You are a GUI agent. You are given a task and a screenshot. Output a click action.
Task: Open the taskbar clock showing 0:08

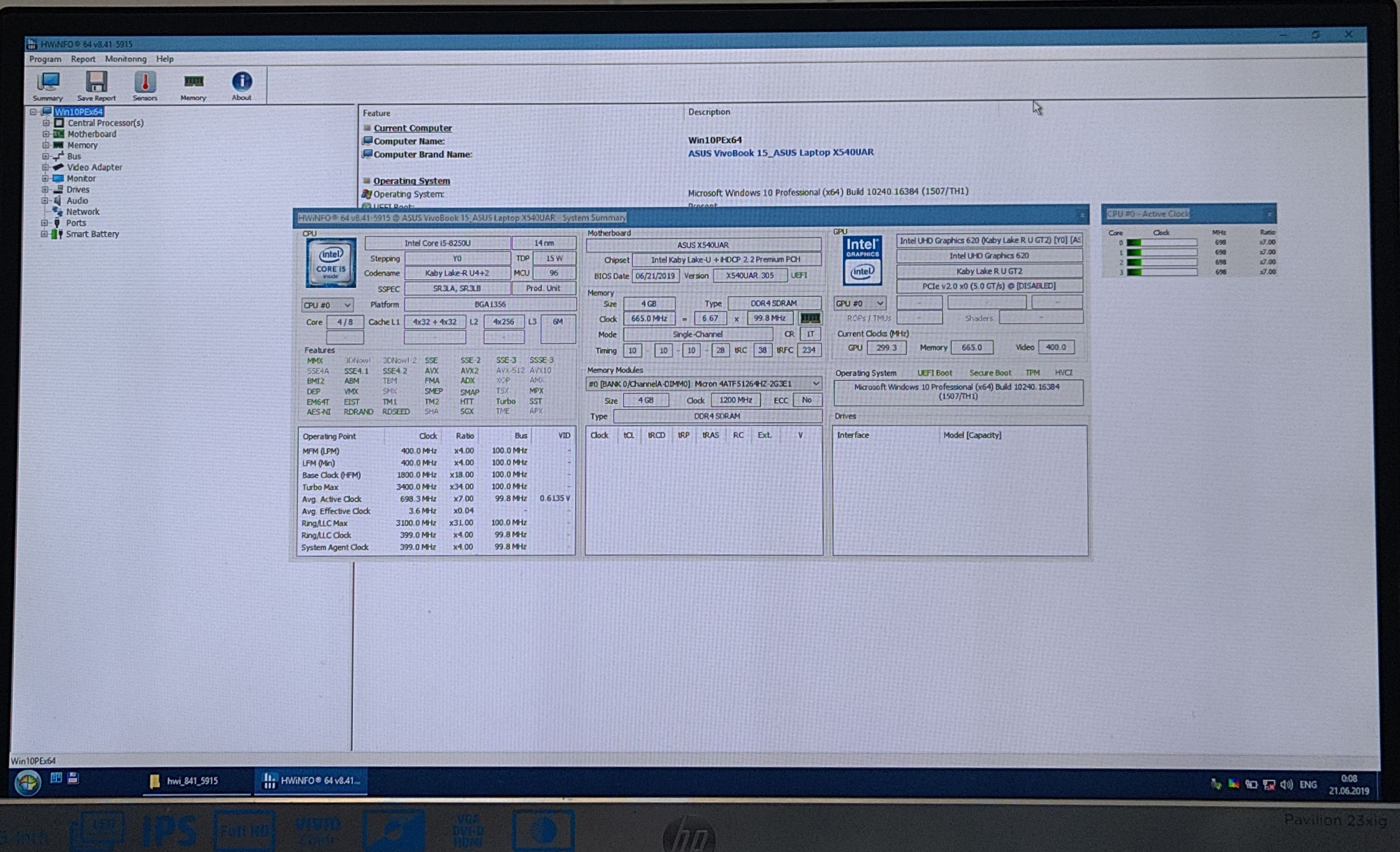[x=1349, y=785]
